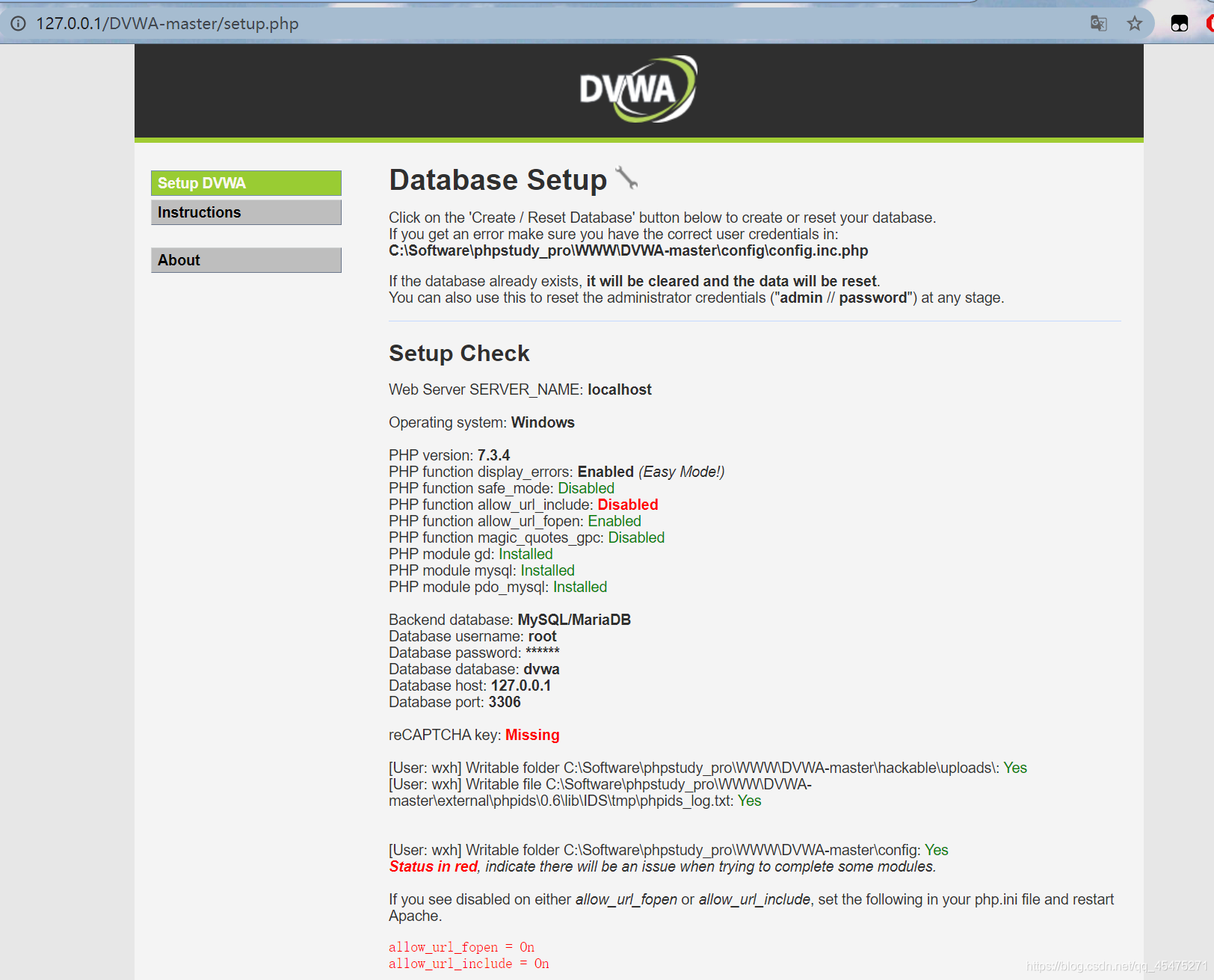Image resolution: width=1214 pixels, height=980 pixels.
Task: Open the About menu item
Action: coord(246,260)
